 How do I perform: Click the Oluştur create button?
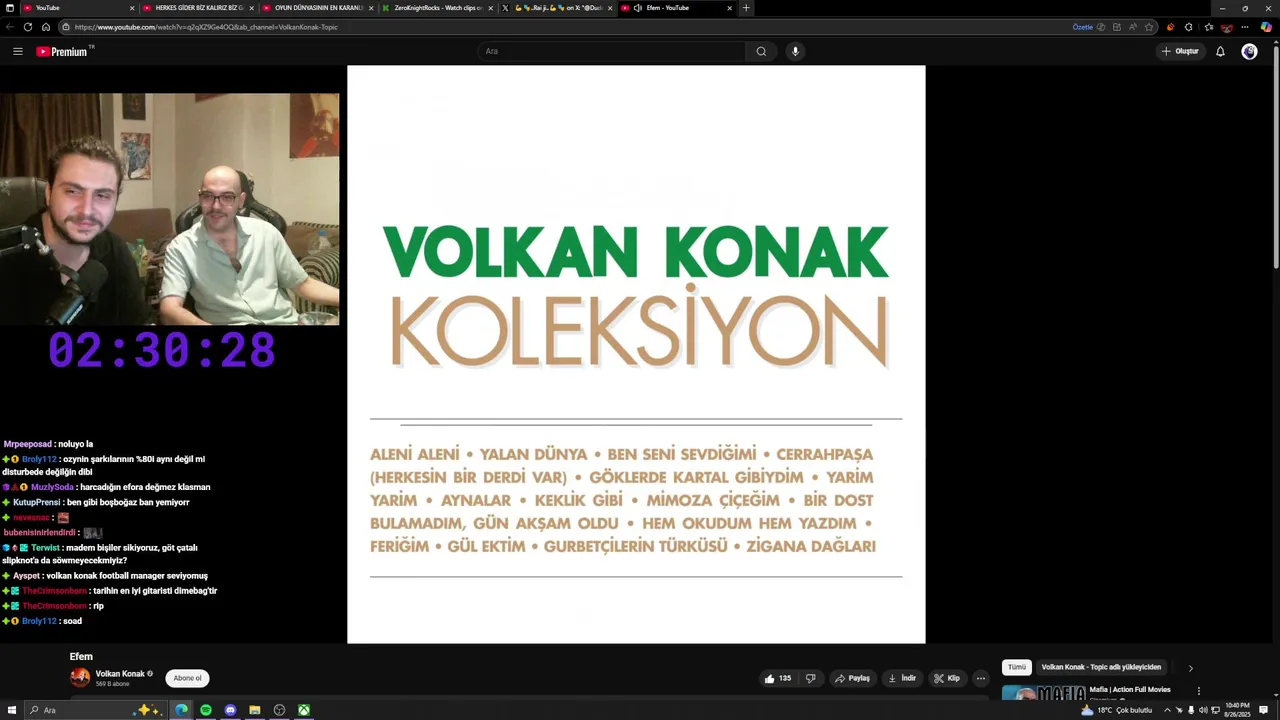1180,51
